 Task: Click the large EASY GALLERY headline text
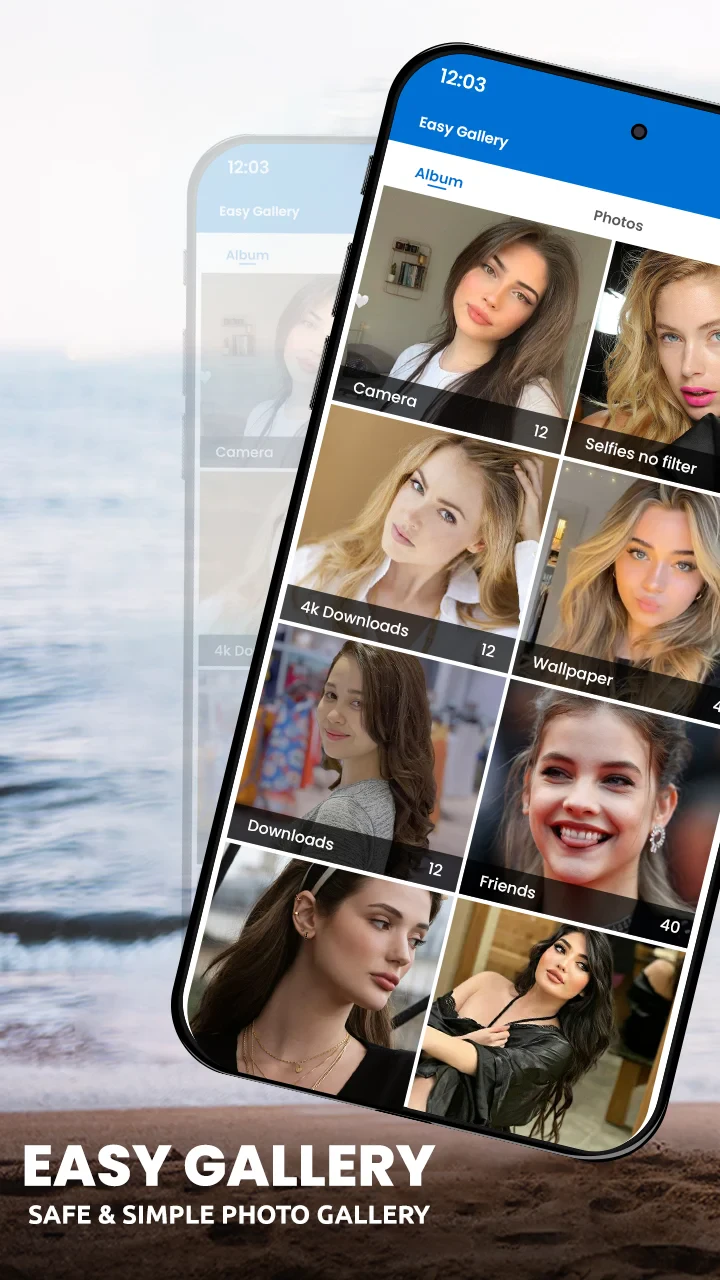click(229, 1166)
